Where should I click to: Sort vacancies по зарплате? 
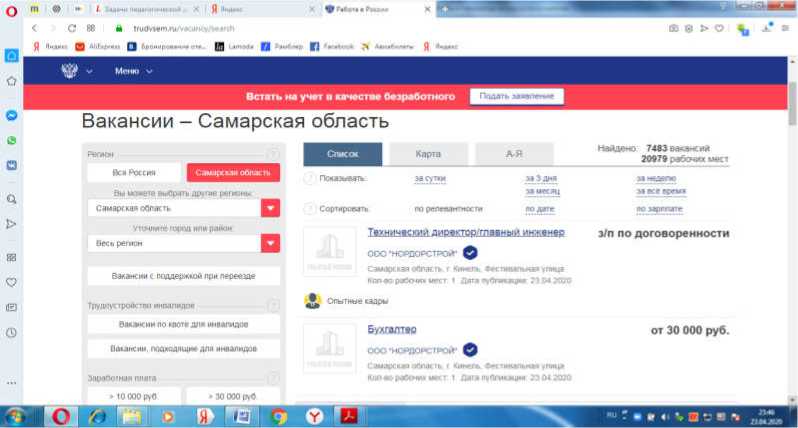tap(660, 209)
